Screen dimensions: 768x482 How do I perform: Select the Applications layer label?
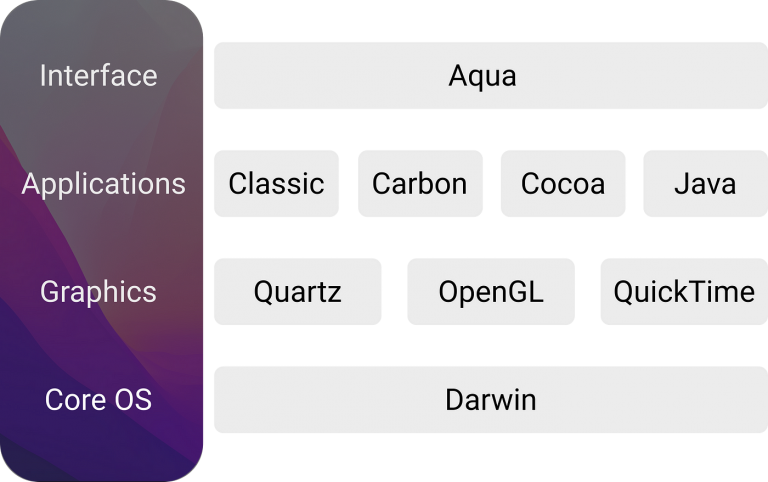103,185
